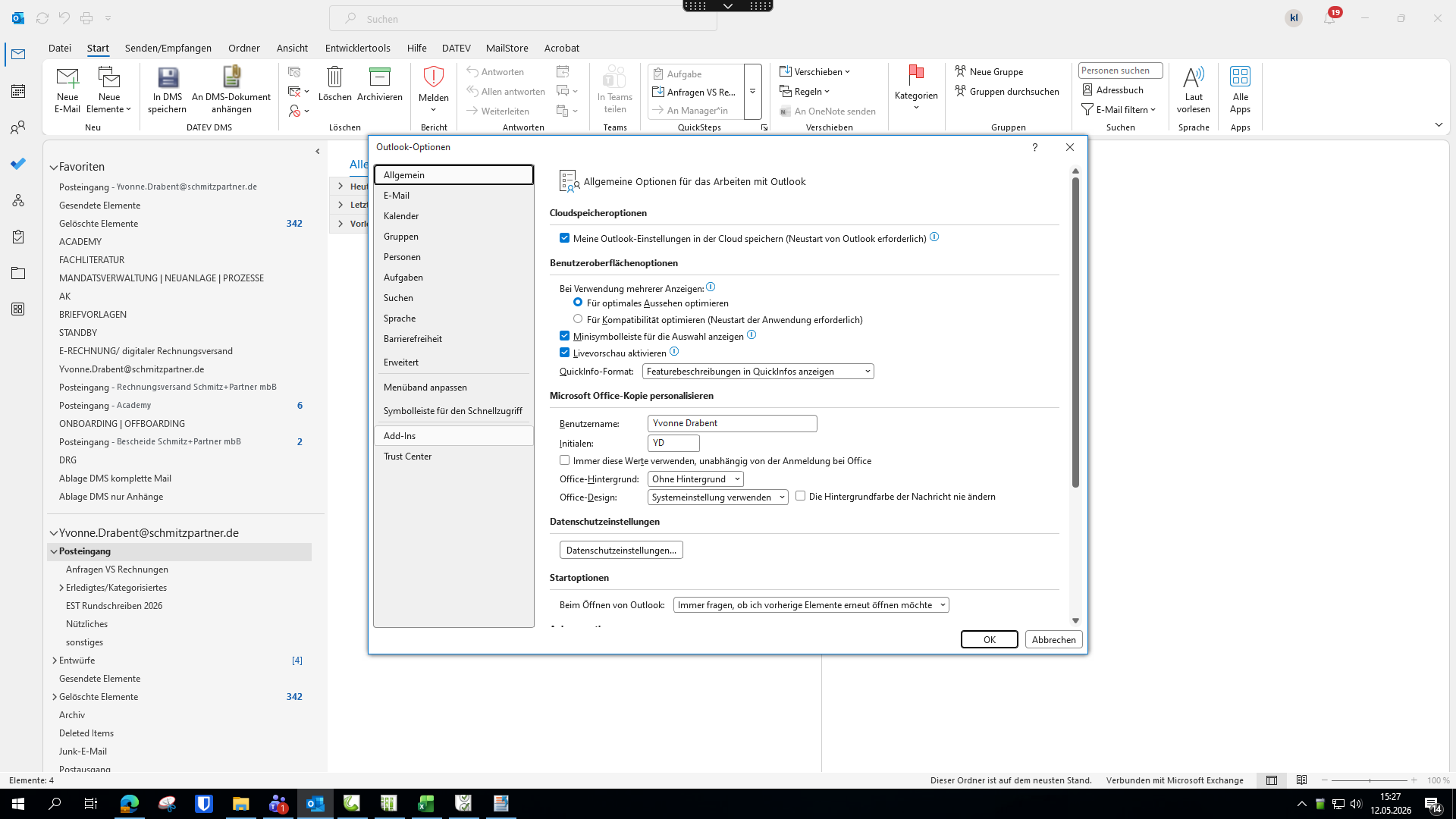This screenshot has width=1456, height=819.
Task: Click the Windows Start button
Action: [18, 804]
